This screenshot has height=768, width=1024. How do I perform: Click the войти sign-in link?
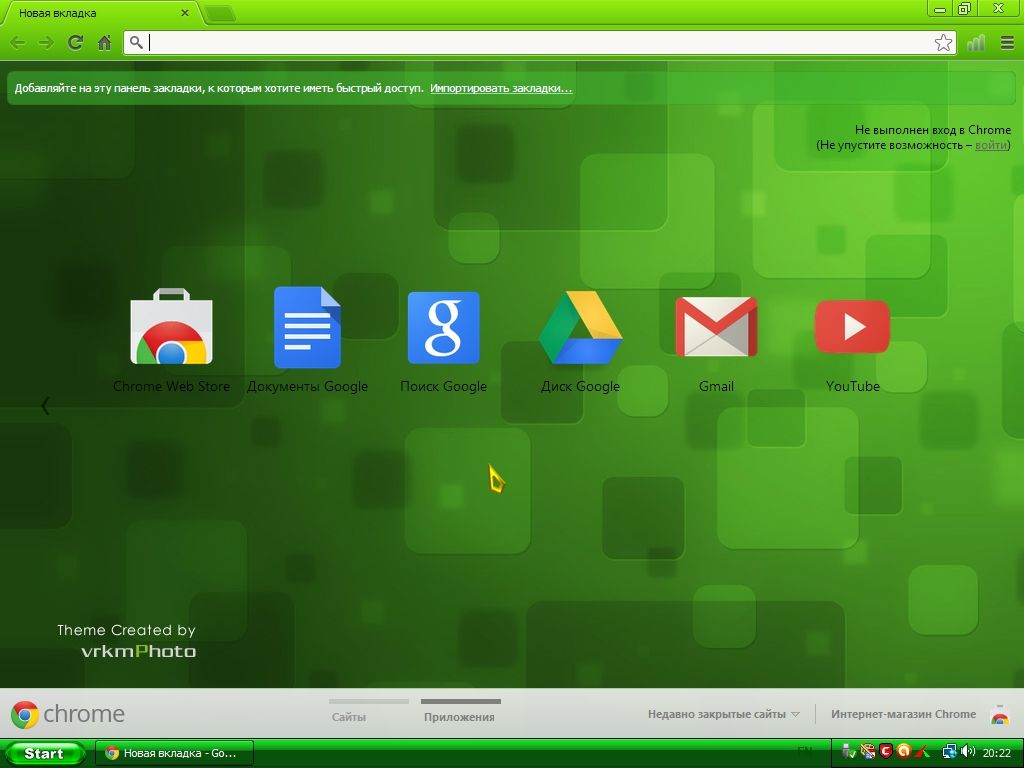pyautogui.click(x=991, y=145)
